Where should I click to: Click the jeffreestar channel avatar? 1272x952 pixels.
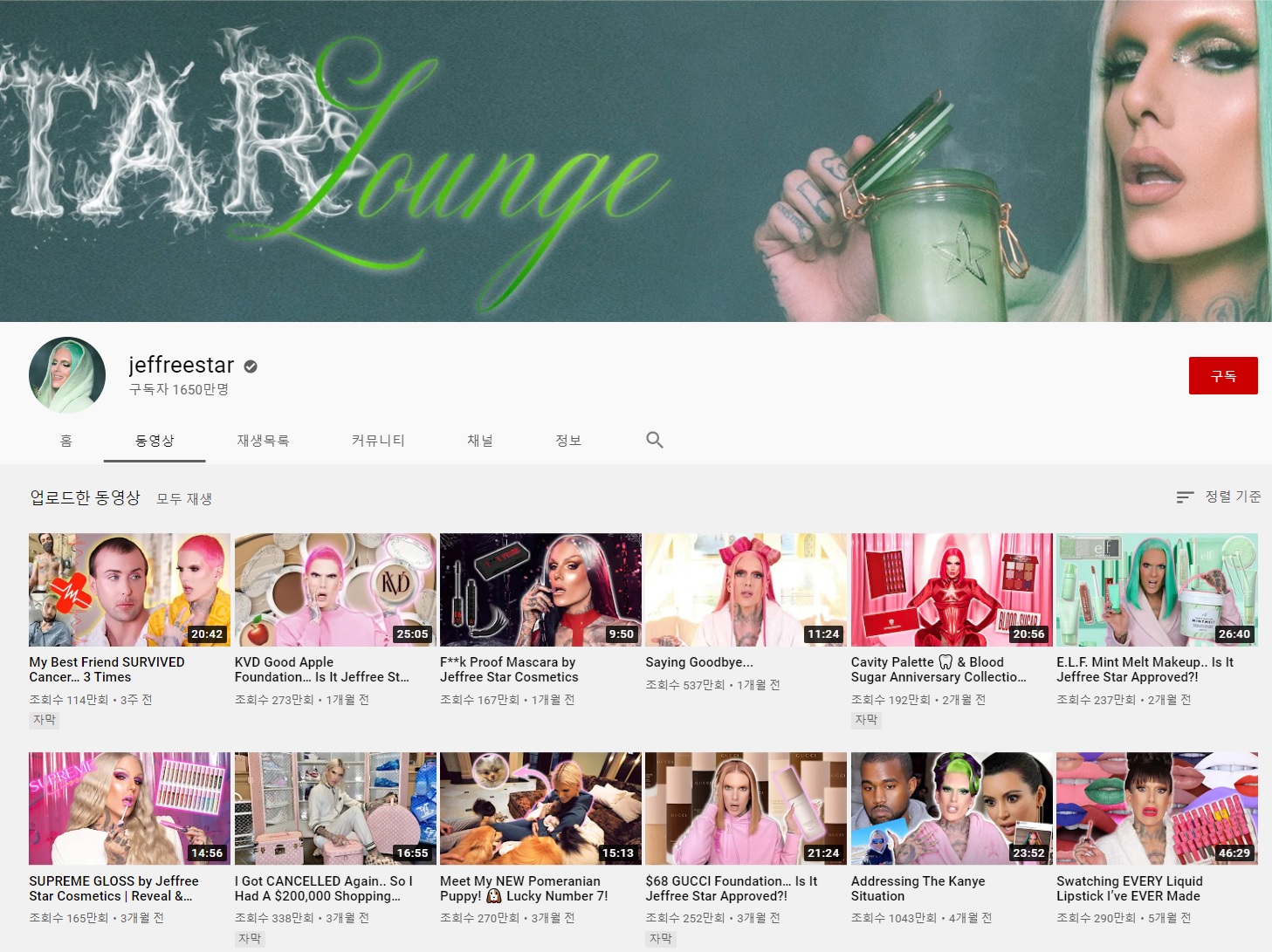(x=67, y=375)
